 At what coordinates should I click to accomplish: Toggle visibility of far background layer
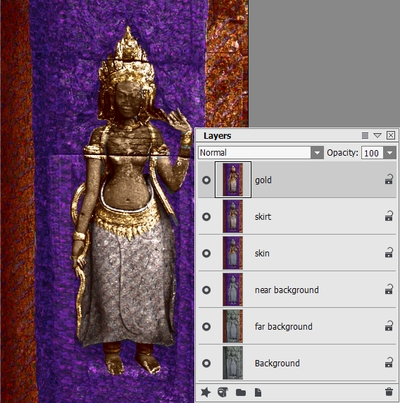coord(206,327)
